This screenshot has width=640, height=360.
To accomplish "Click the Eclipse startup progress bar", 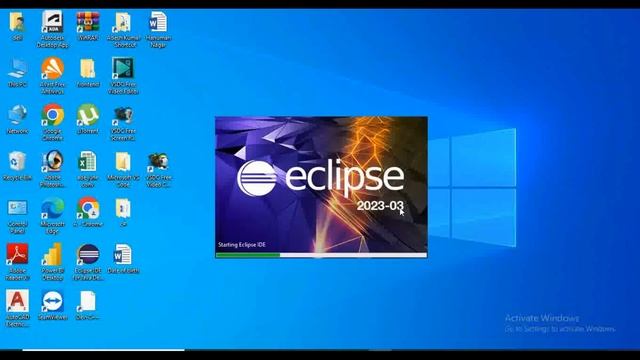I will (321, 256).
